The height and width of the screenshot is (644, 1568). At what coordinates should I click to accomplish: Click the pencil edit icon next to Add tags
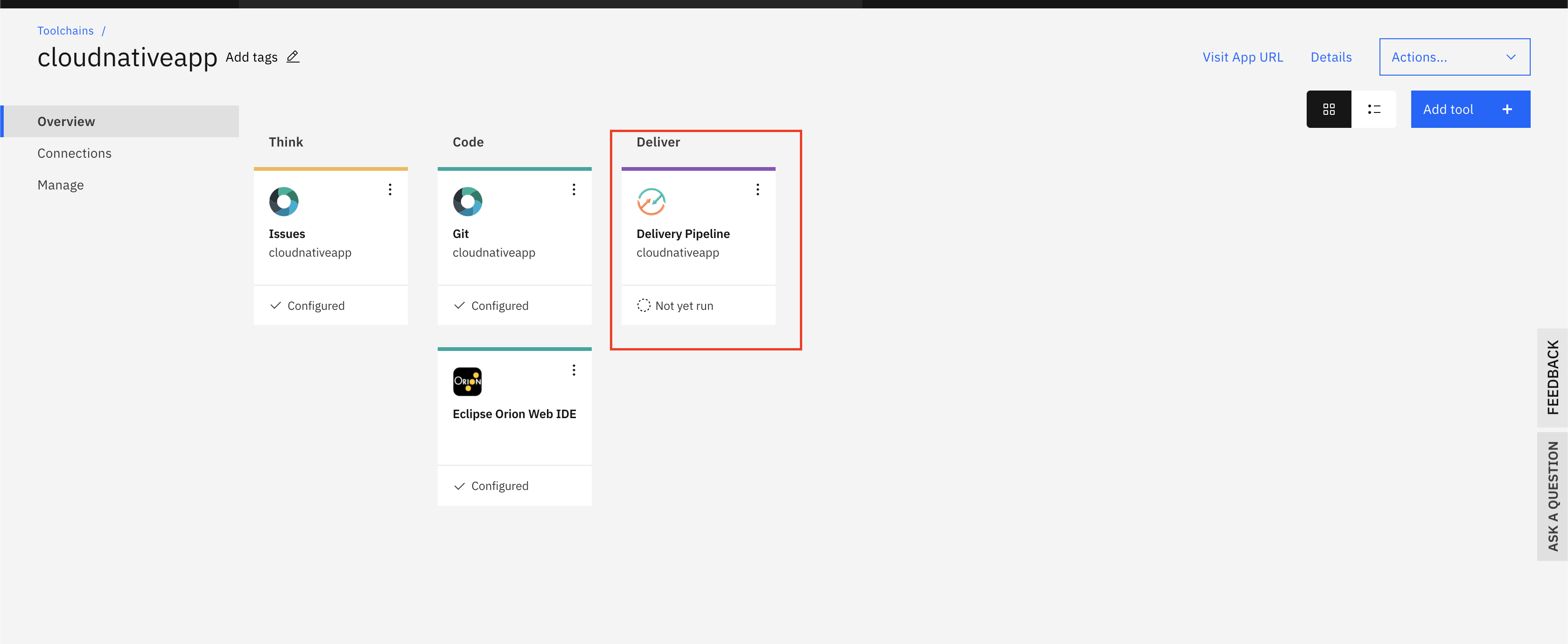coord(293,56)
